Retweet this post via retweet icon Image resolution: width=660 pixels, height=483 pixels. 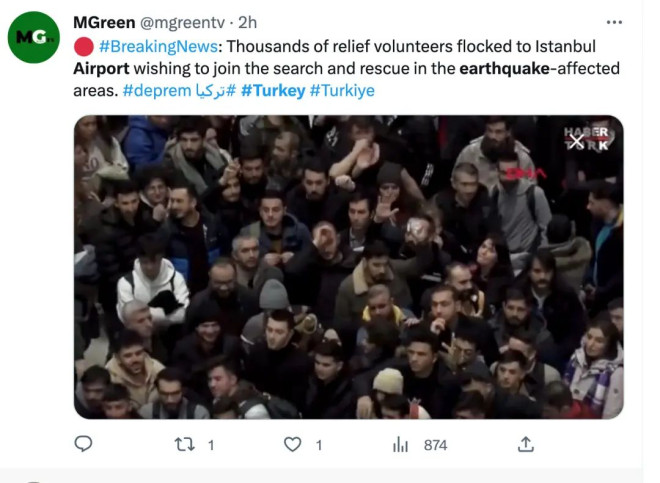pos(185,445)
